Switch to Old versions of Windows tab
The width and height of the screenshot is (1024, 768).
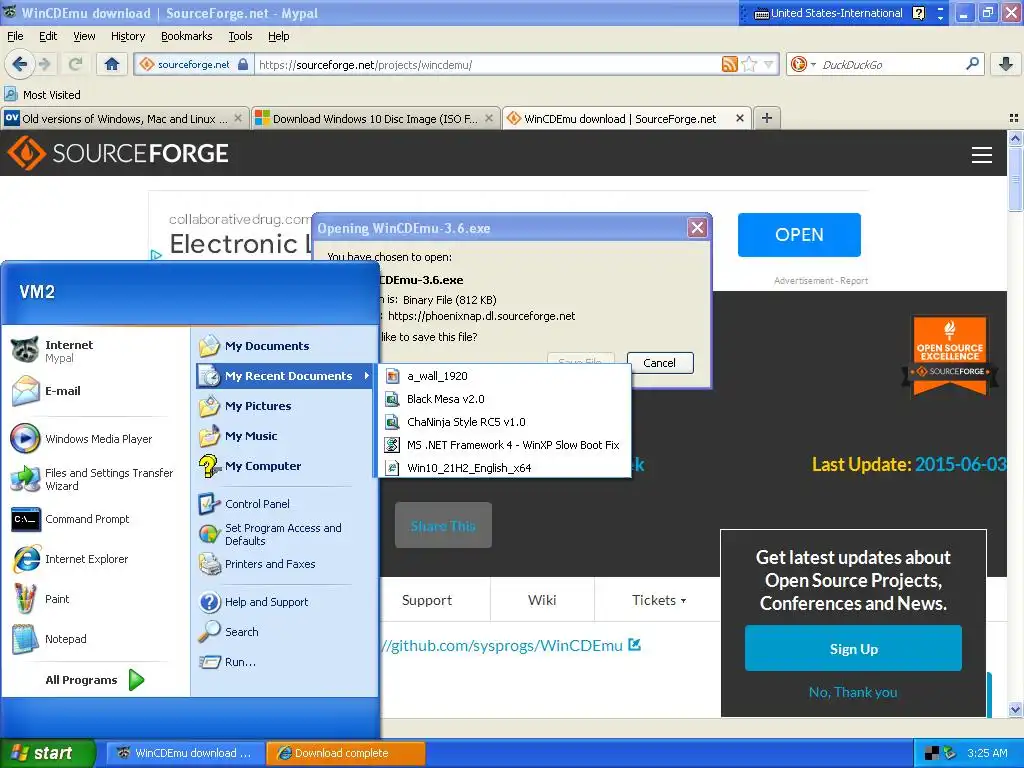(125, 118)
